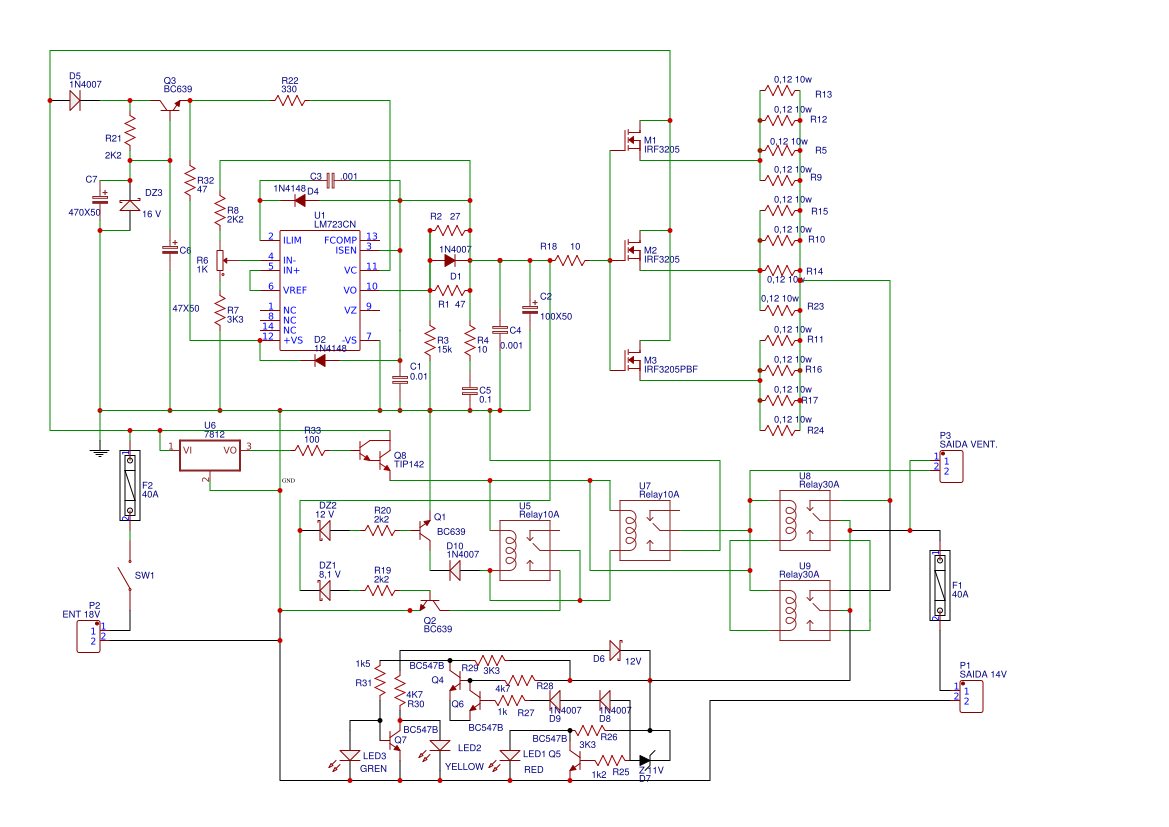Click the F1 40A fuse symbol
Viewport: 1169px width, 827px height.
click(940, 585)
